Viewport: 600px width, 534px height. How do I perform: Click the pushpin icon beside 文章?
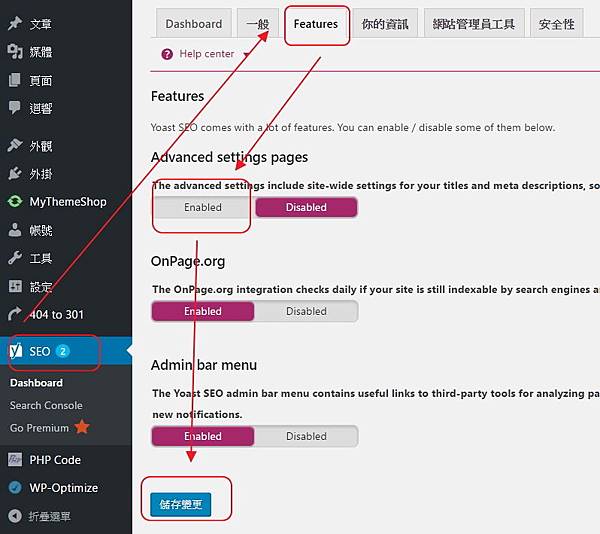[15, 24]
